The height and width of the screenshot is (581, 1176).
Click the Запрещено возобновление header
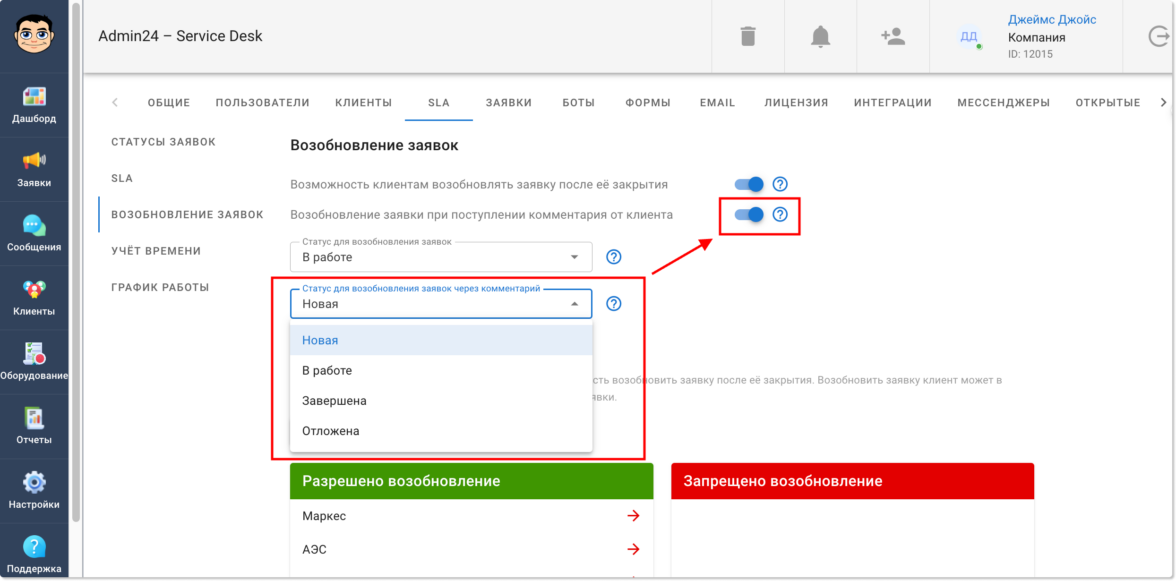[852, 481]
